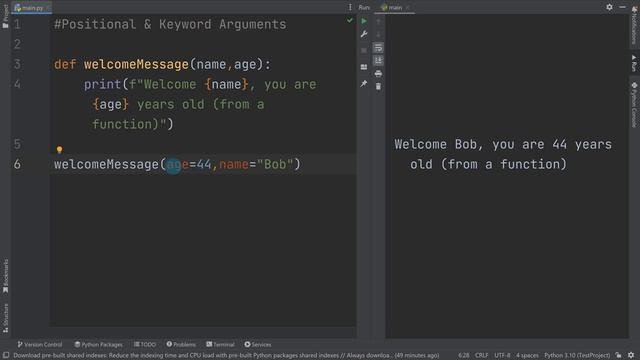Open the Terminal tool window

pos(220,344)
